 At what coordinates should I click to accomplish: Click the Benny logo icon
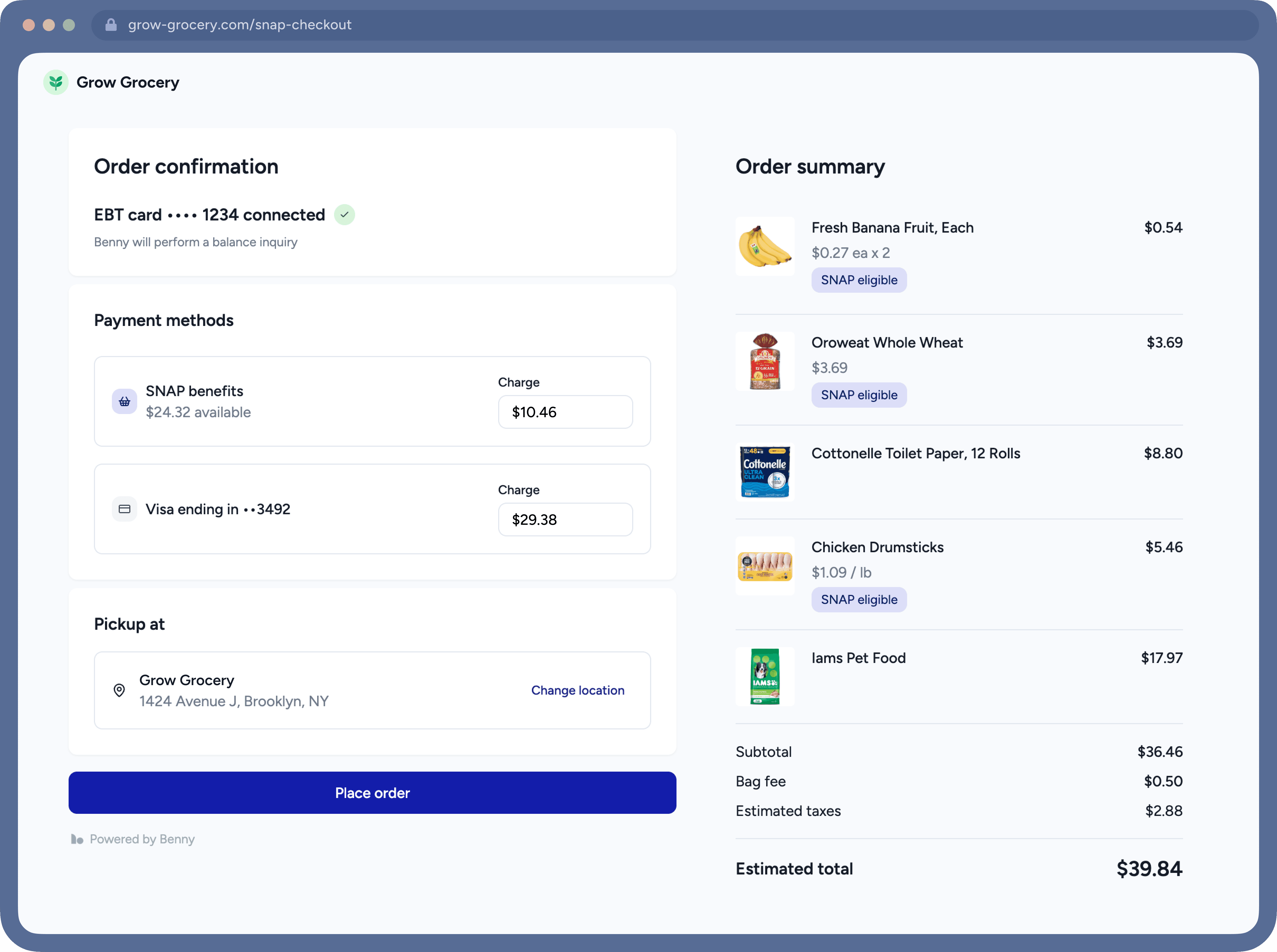tap(77, 839)
